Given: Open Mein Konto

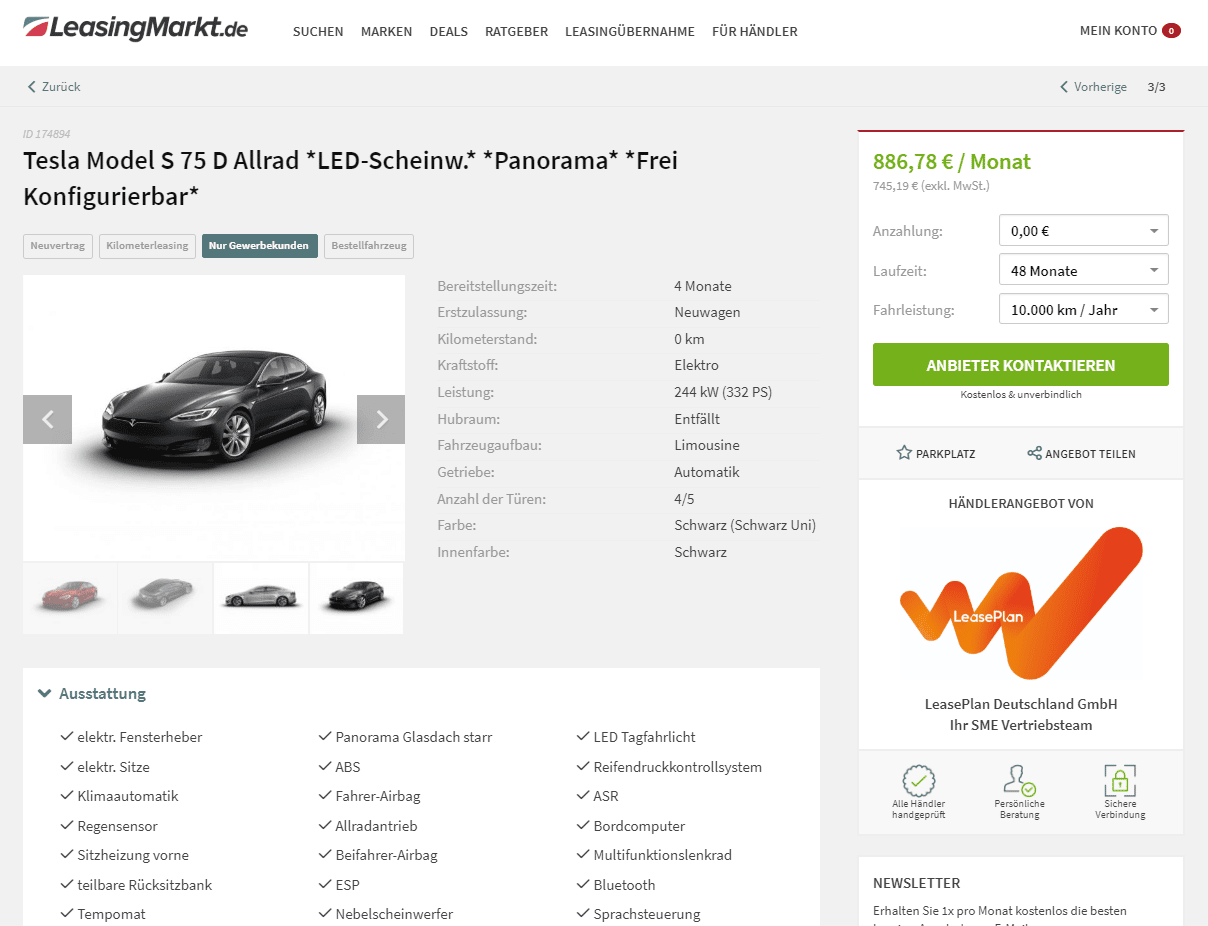Looking at the screenshot, I should click(1130, 31).
